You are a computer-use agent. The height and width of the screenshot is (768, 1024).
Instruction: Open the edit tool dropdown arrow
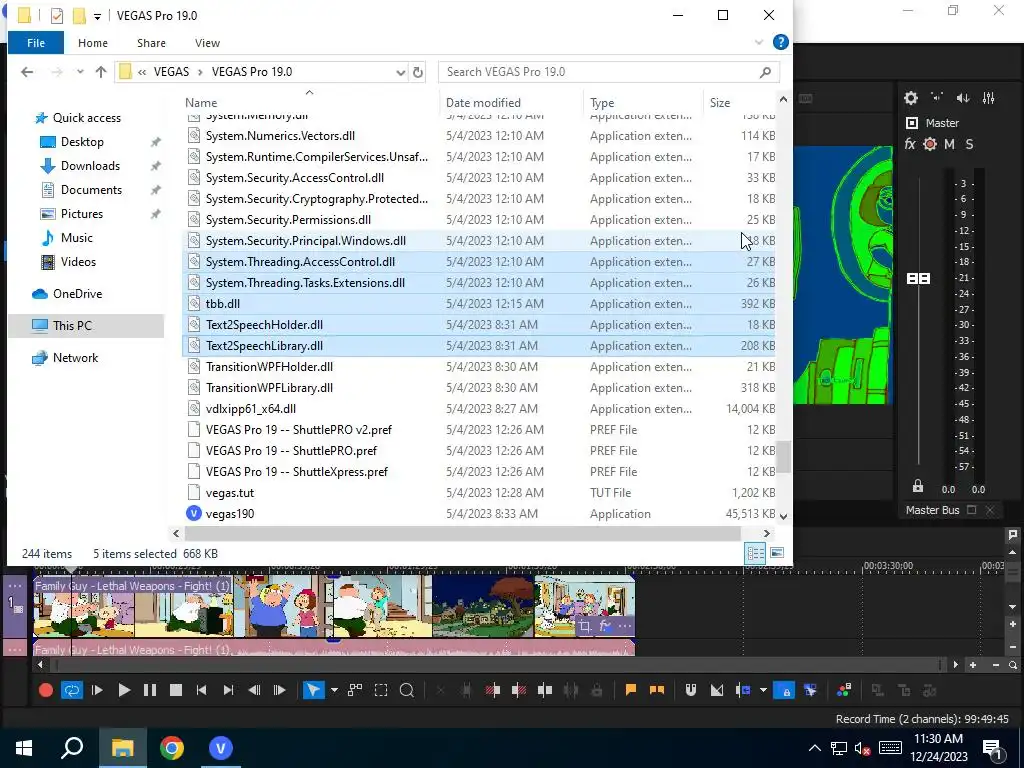click(x=334, y=690)
